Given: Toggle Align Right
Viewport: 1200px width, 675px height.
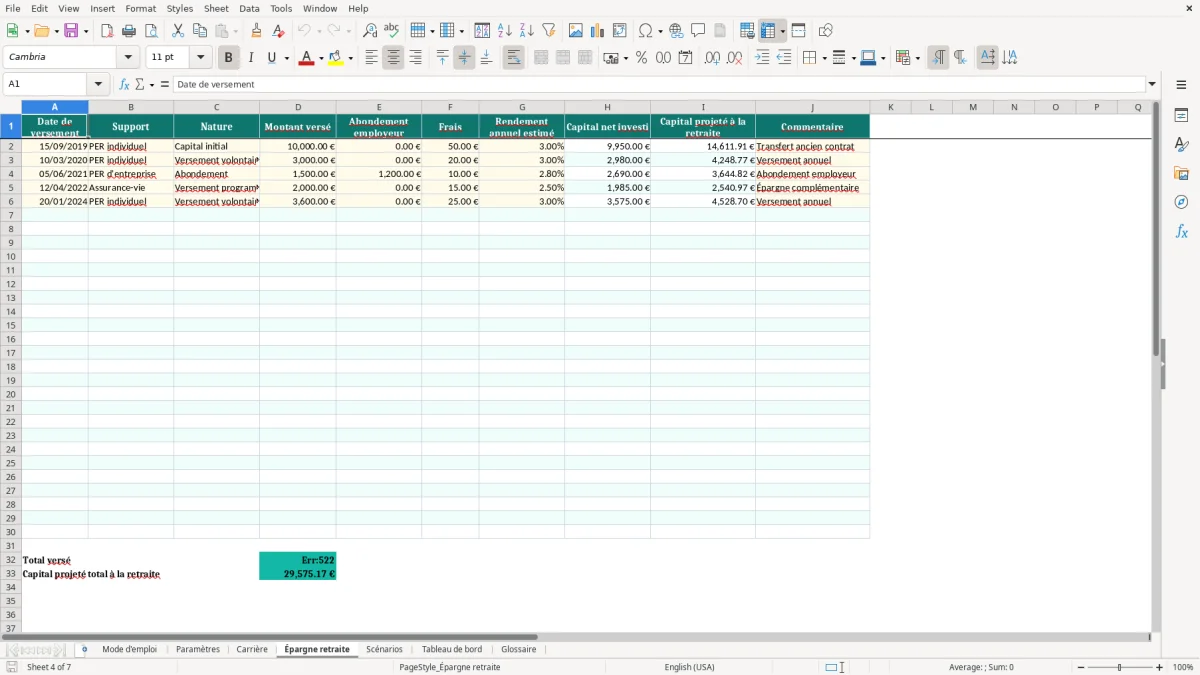Looking at the screenshot, I should point(415,58).
